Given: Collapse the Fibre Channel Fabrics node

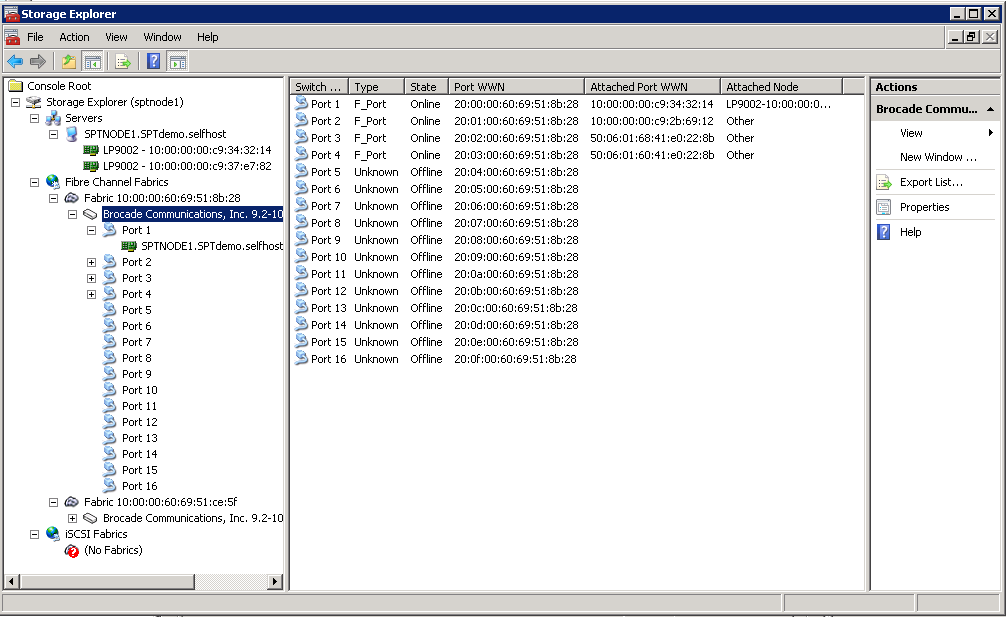Looking at the screenshot, I should pos(35,182).
